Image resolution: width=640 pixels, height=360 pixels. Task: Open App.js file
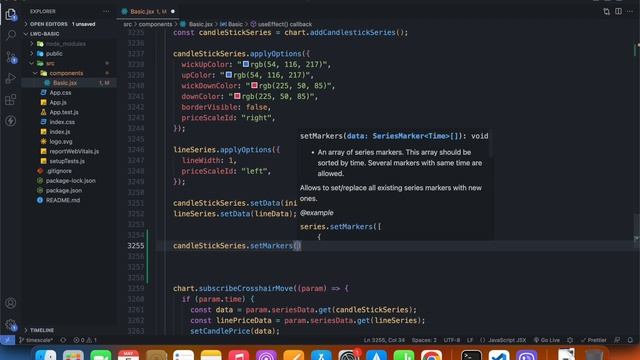58,102
